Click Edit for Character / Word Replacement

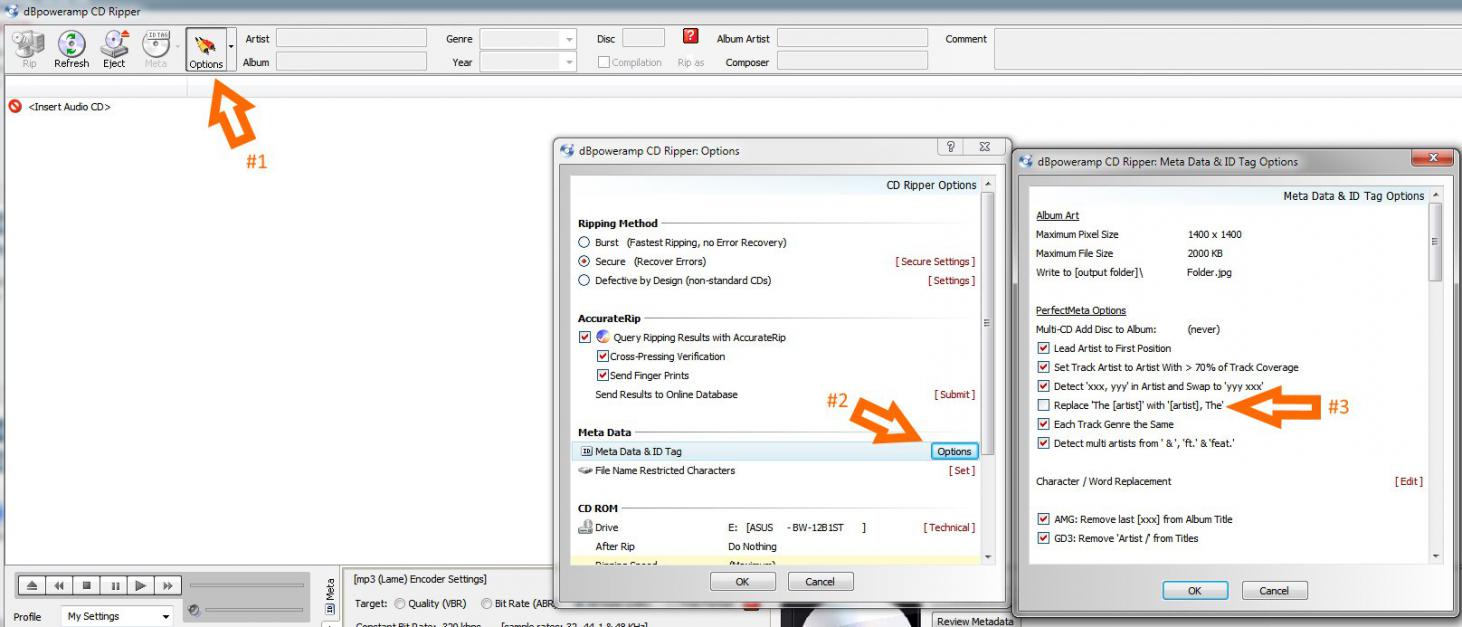(x=1408, y=482)
